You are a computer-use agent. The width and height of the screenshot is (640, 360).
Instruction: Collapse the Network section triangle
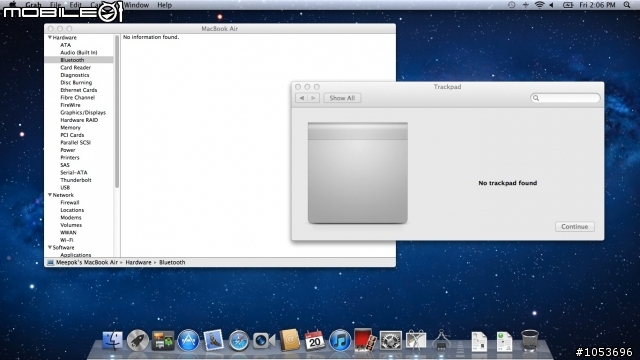coord(50,195)
